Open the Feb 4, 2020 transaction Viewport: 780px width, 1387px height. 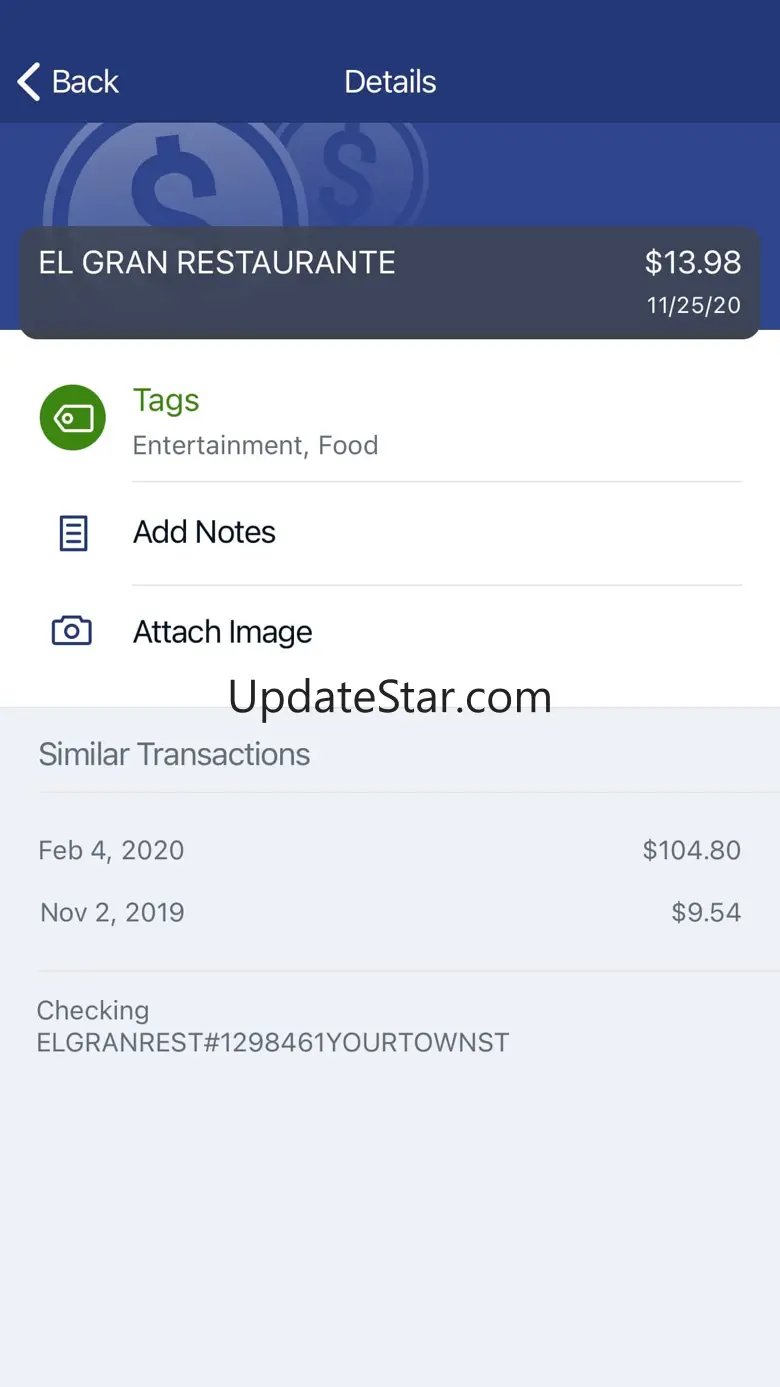pyautogui.click(x=111, y=850)
